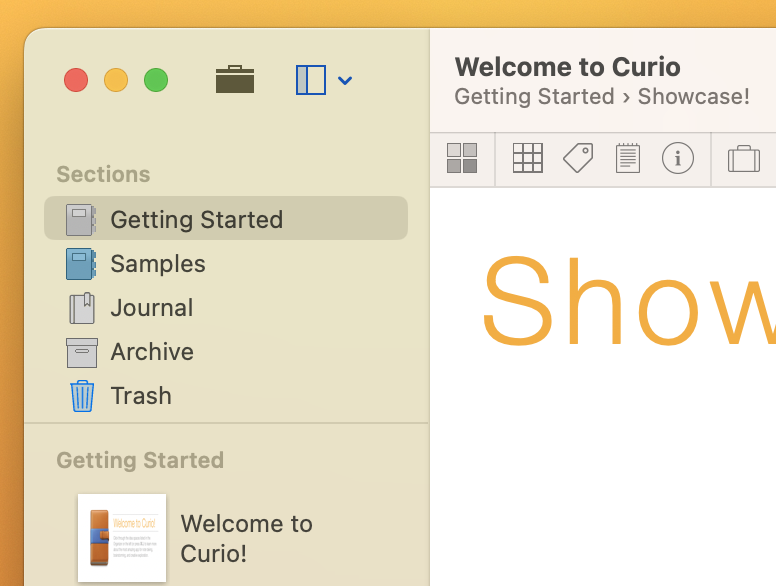The width and height of the screenshot is (776, 586).
Task: Click the Welcome to Curio window title
Action: (x=568, y=67)
